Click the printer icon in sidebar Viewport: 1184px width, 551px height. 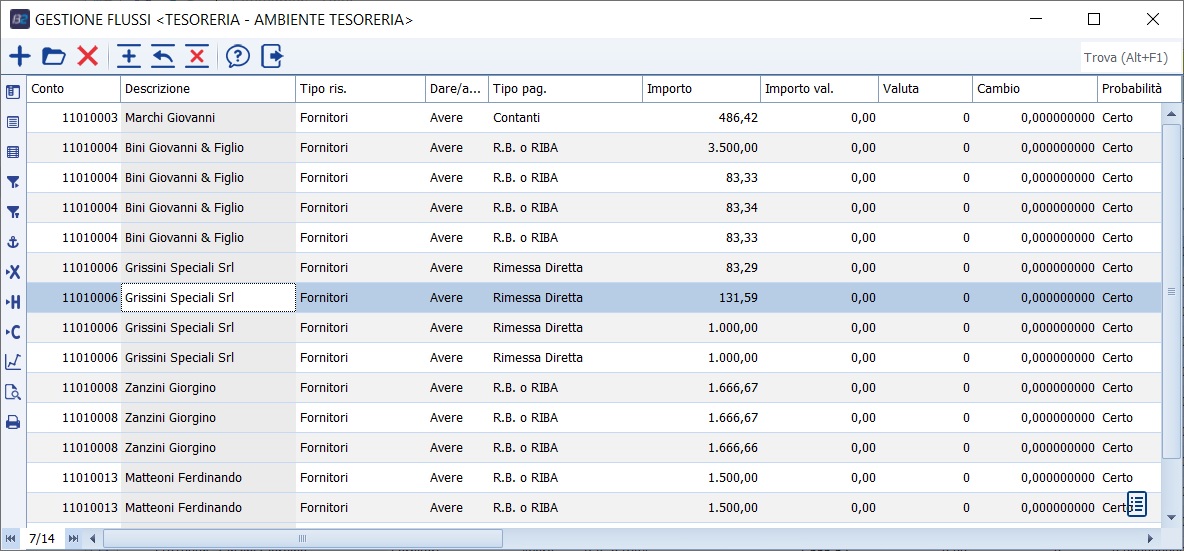tap(14, 422)
